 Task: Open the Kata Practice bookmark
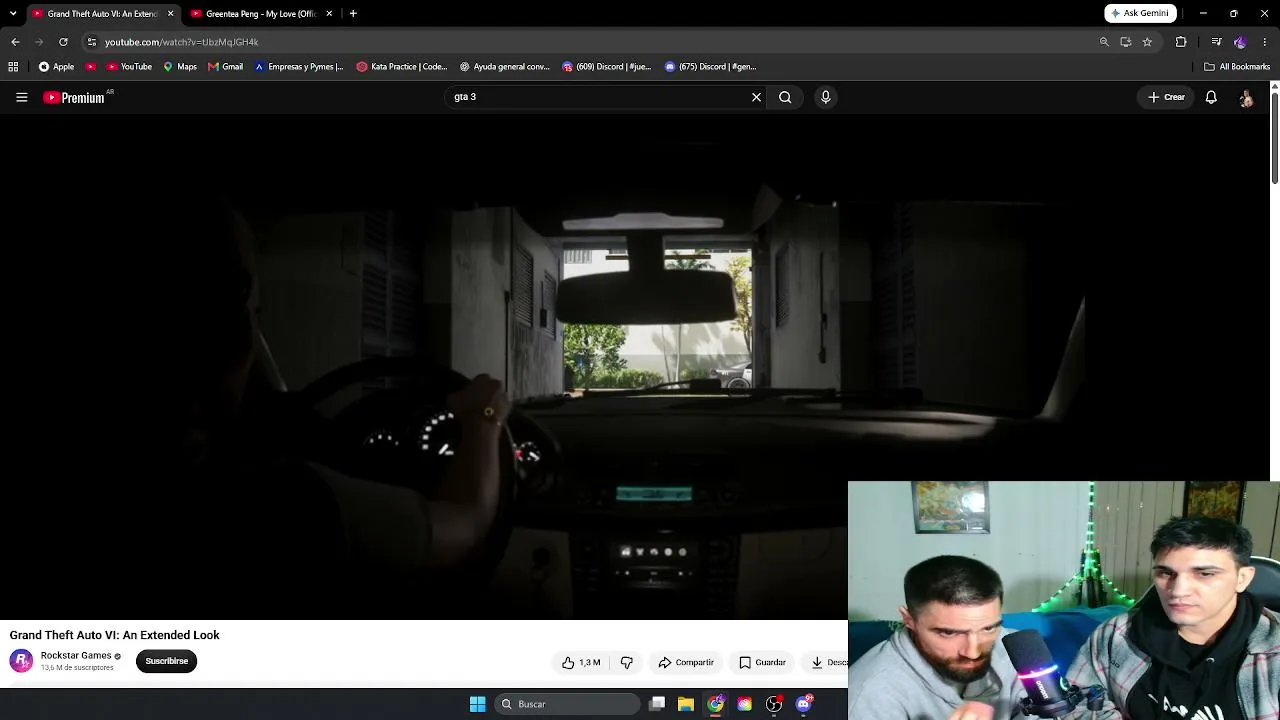coord(402,67)
